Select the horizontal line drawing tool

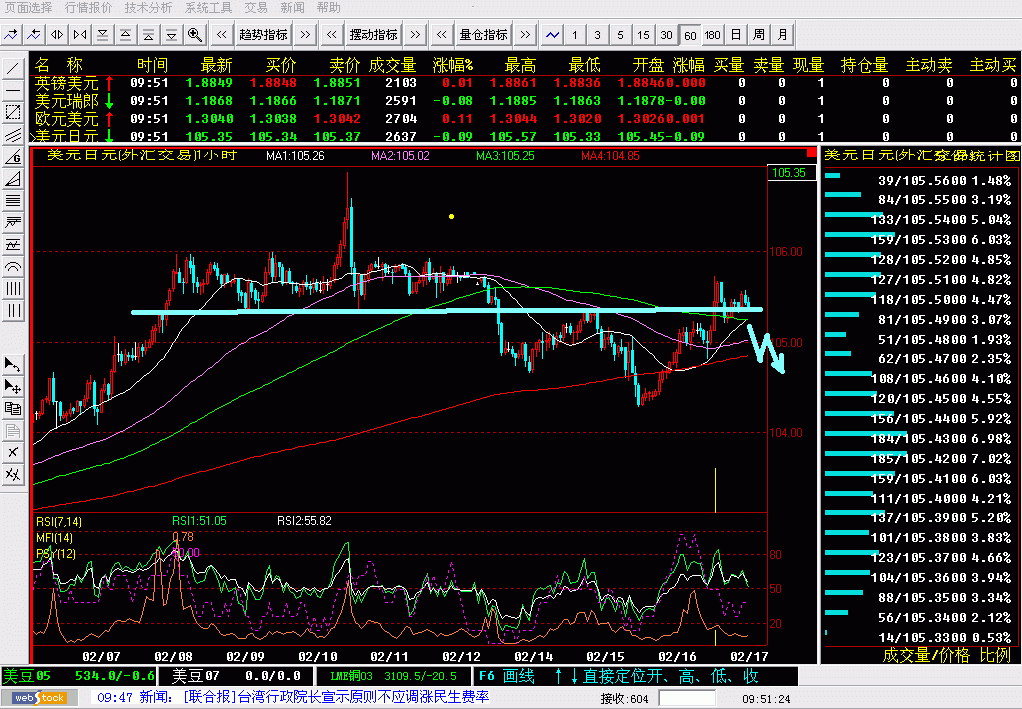(12, 90)
